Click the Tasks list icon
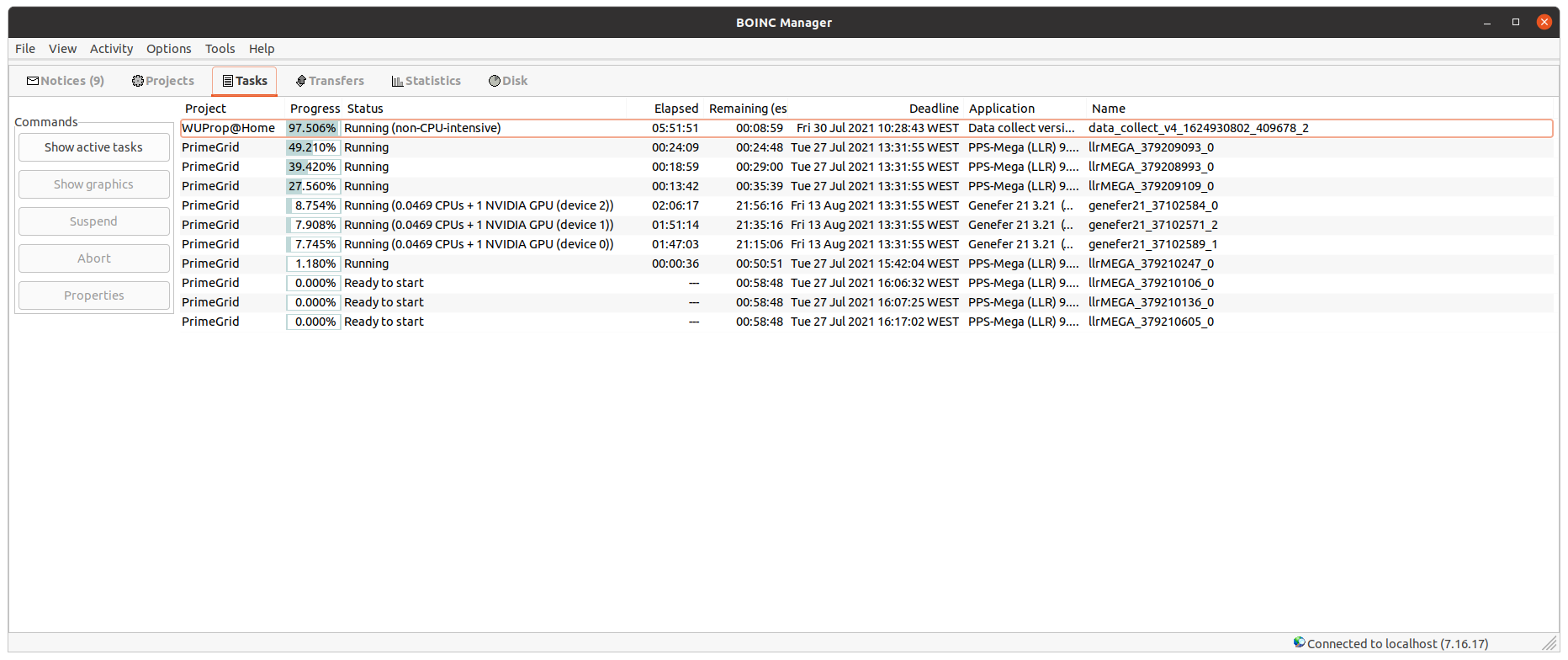The image size is (1568, 660). pyautogui.click(x=228, y=81)
